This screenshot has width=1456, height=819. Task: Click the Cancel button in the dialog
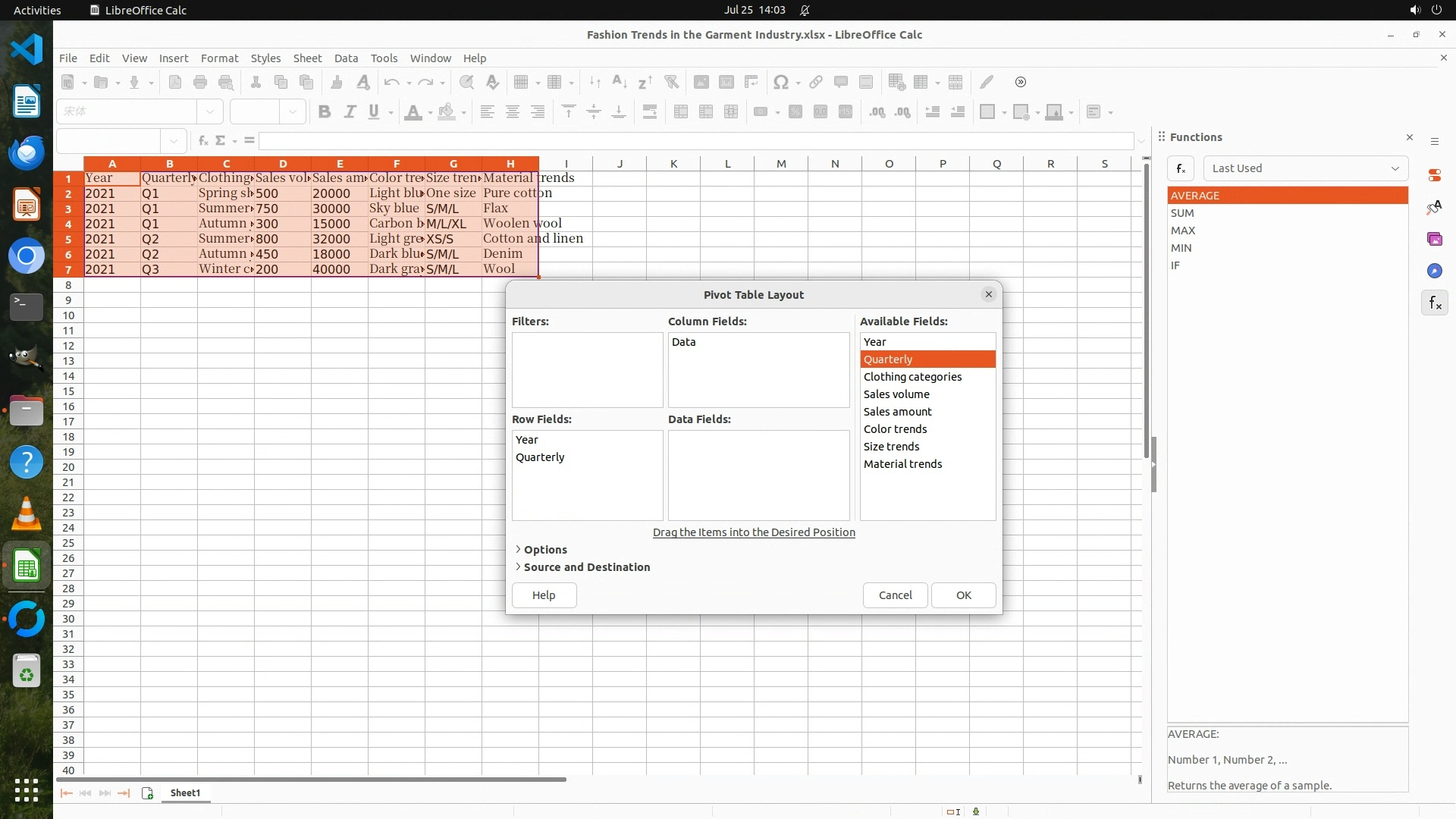click(x=895, y=595)
